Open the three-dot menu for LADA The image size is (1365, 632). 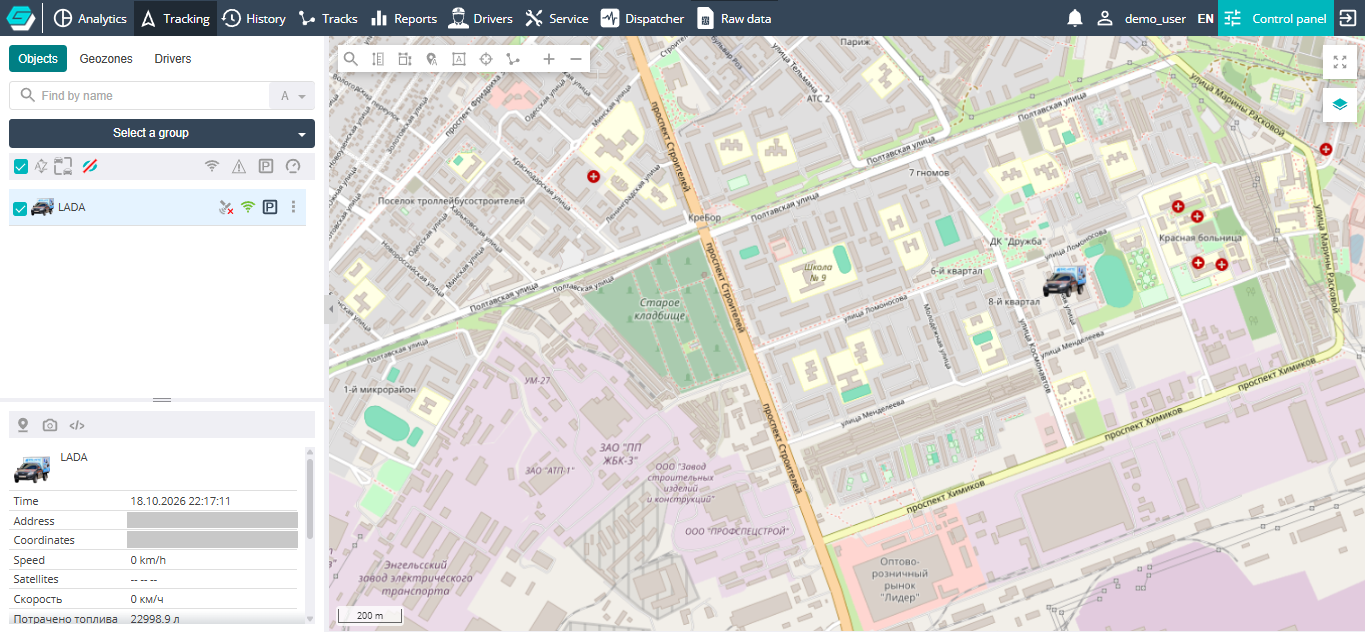[293, 207]
